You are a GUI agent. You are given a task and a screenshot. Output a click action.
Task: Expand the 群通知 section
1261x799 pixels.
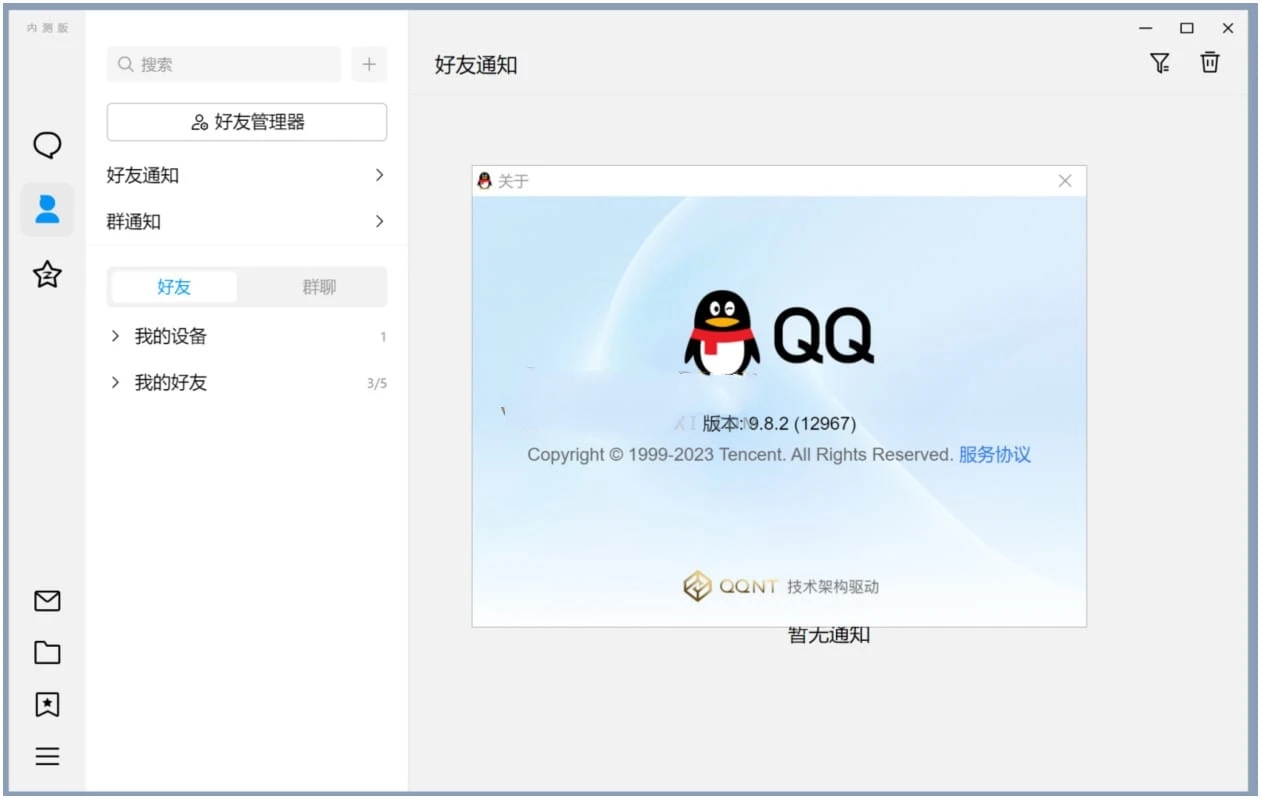click(246, 221)
